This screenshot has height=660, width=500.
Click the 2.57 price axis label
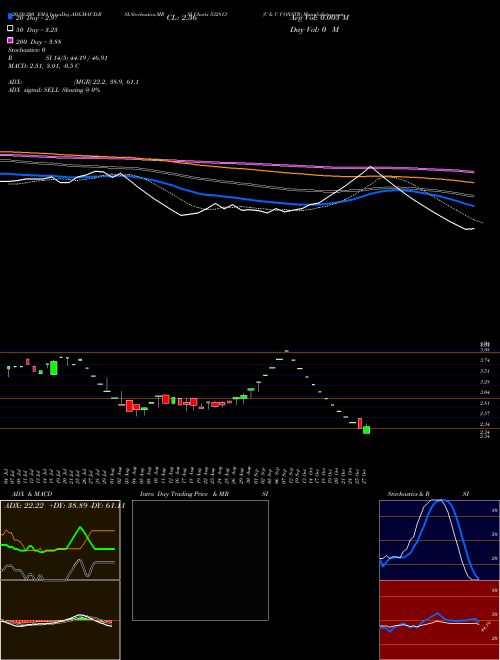pos(485,414)
